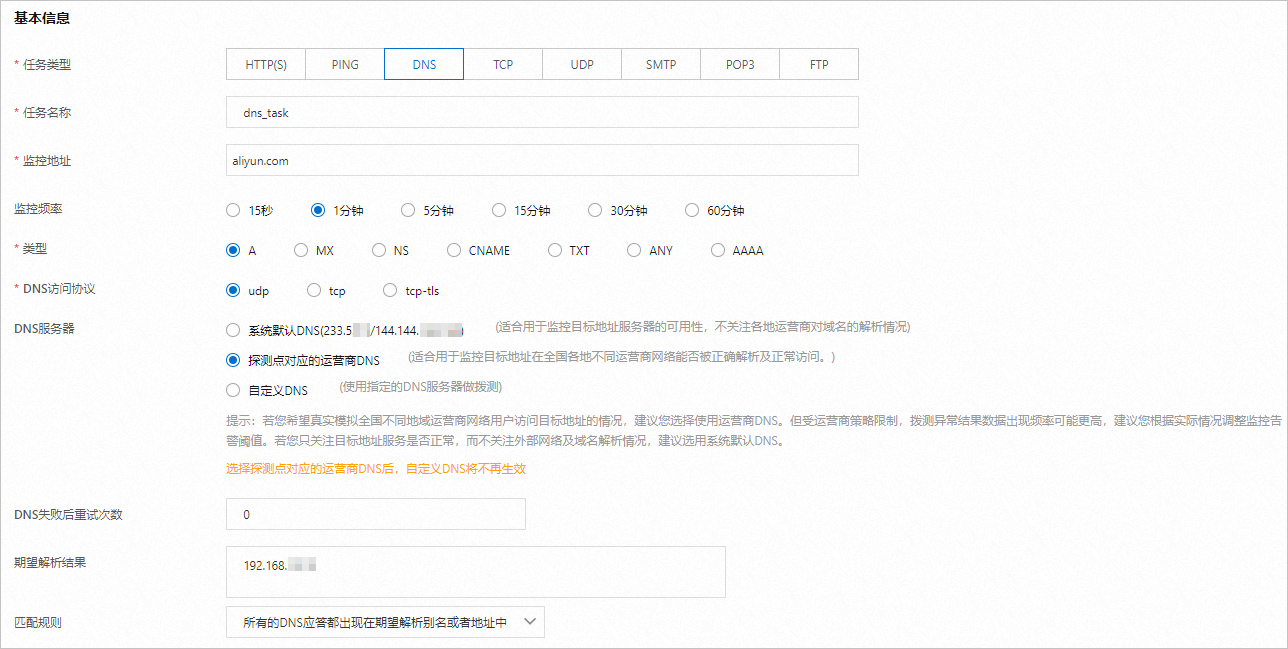
Task: Select record type ANY
Action: [x=634, y=250]
